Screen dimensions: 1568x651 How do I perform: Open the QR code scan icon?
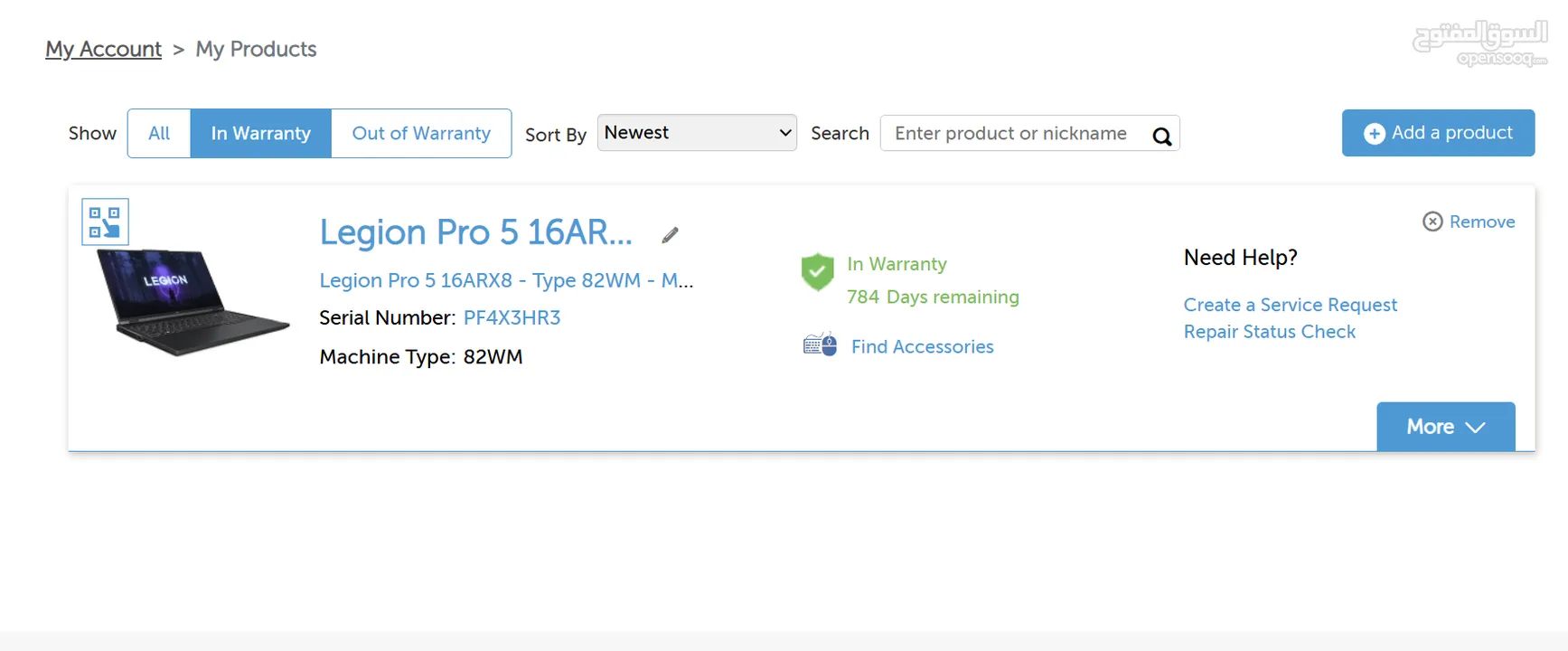point(105,222)
